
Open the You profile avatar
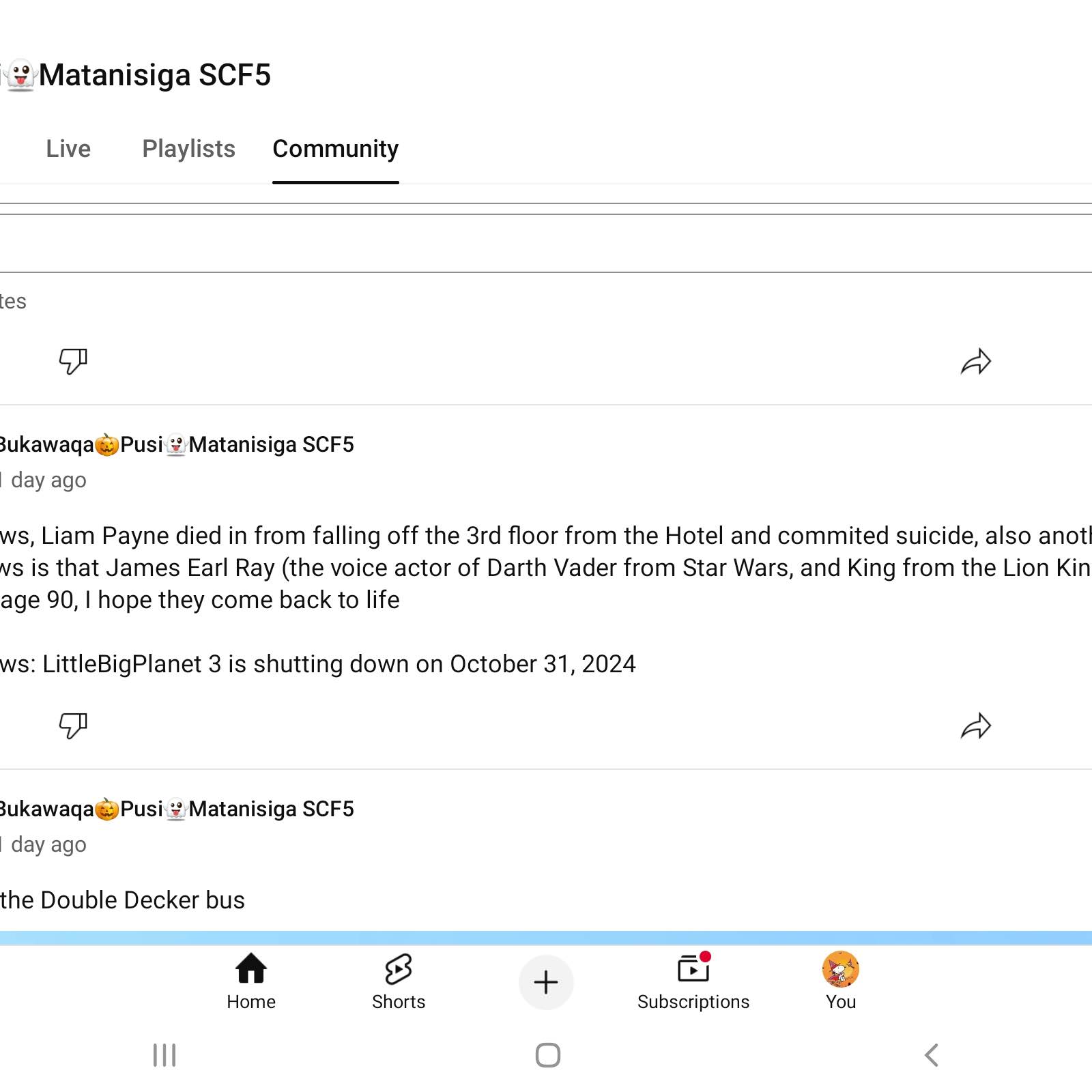(841, 982)
